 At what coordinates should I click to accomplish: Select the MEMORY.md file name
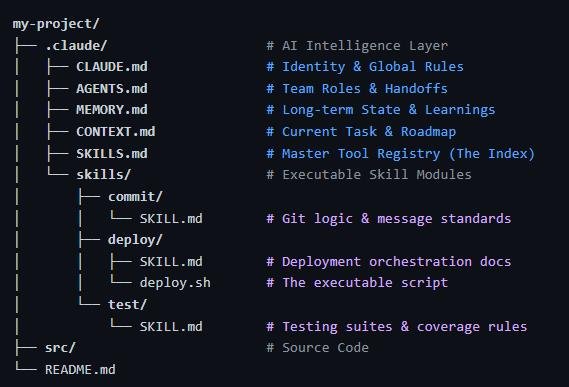point(112,110)
